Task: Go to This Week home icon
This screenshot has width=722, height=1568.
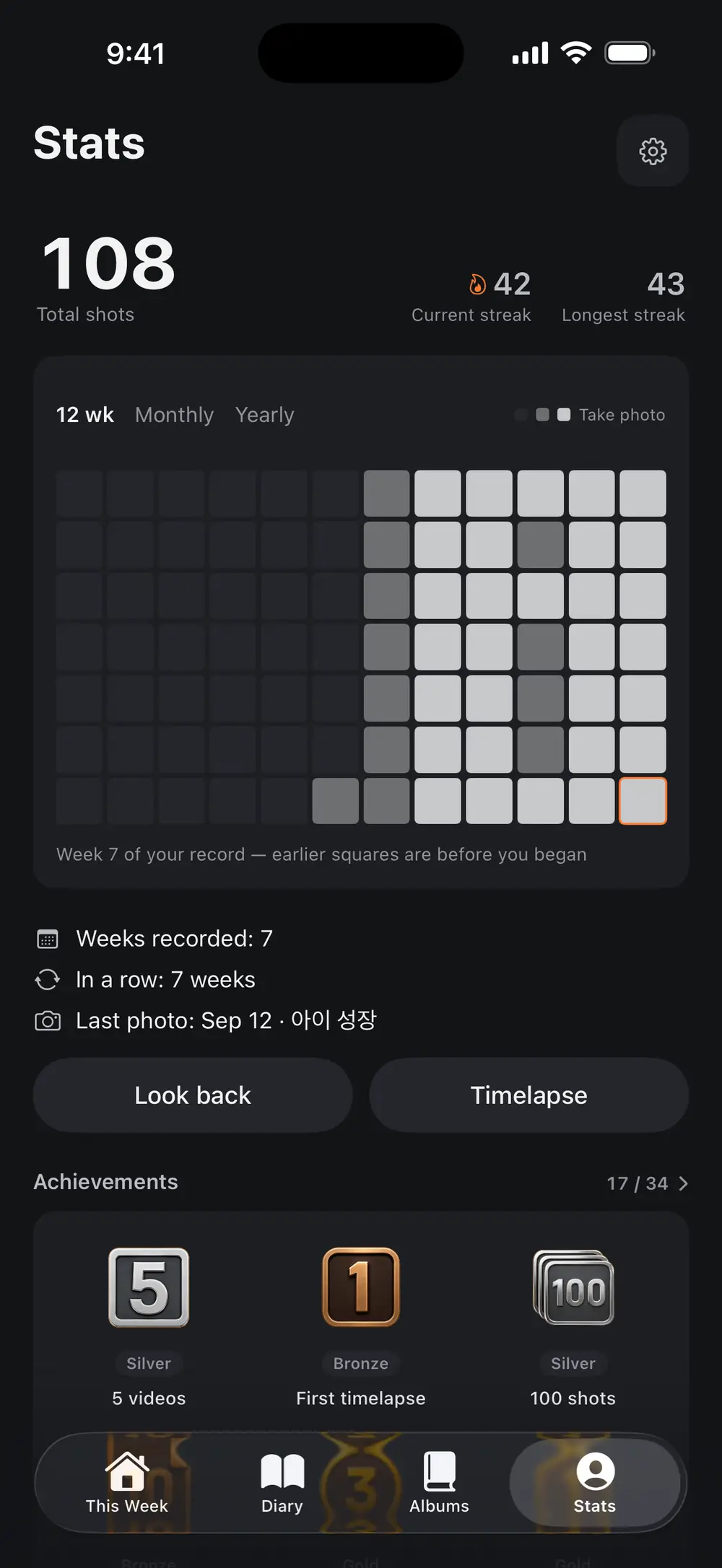Action: tap(127, 1471)
